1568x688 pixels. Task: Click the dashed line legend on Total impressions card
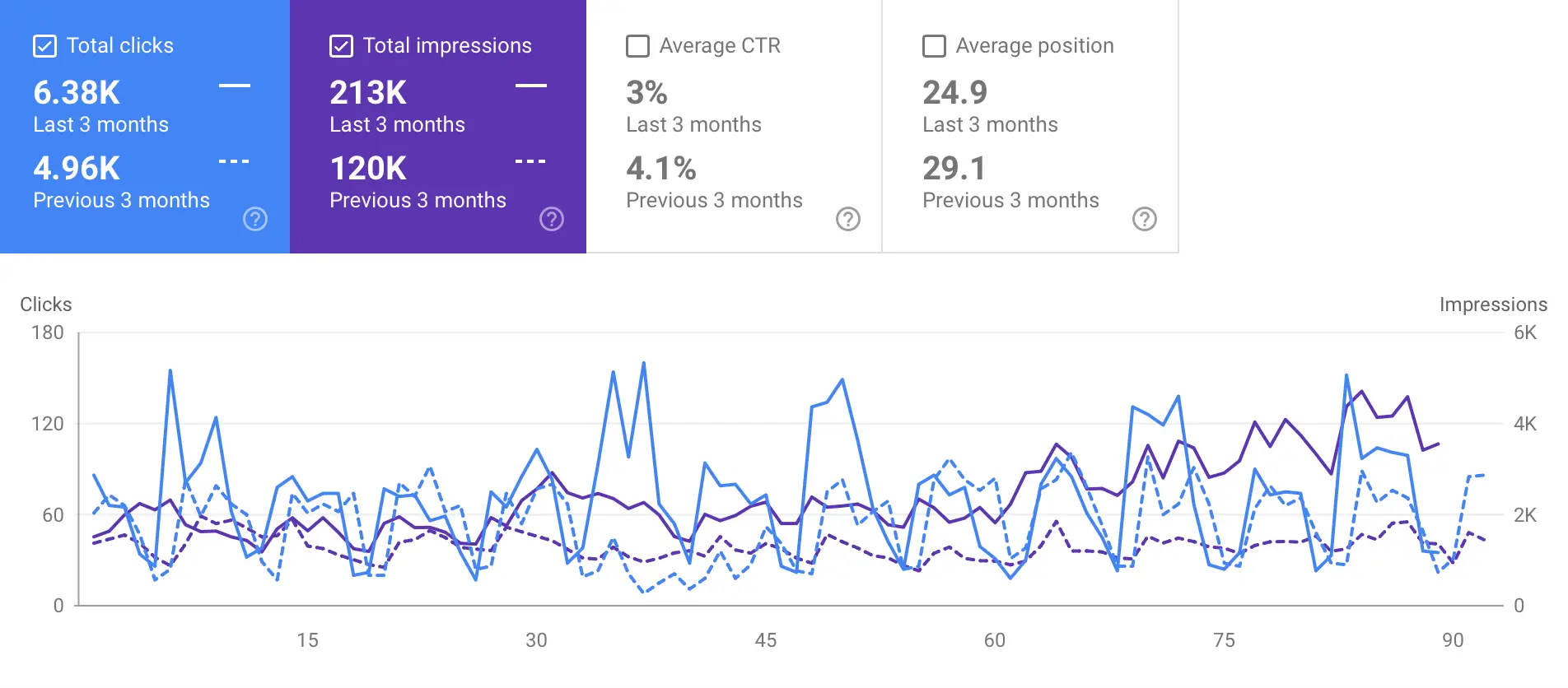[x=530, y=160]
